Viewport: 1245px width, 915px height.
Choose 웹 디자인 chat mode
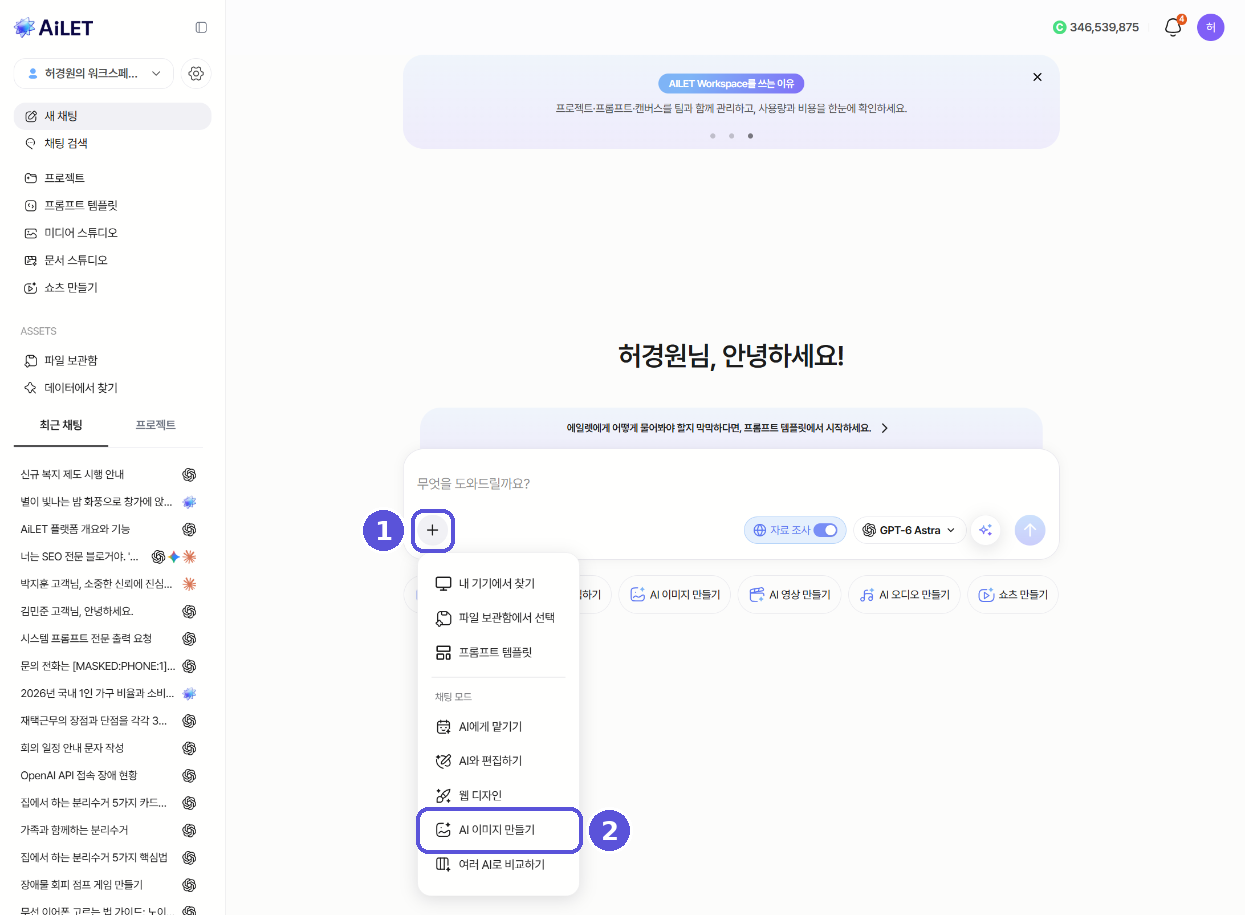(x=498, y=795)
